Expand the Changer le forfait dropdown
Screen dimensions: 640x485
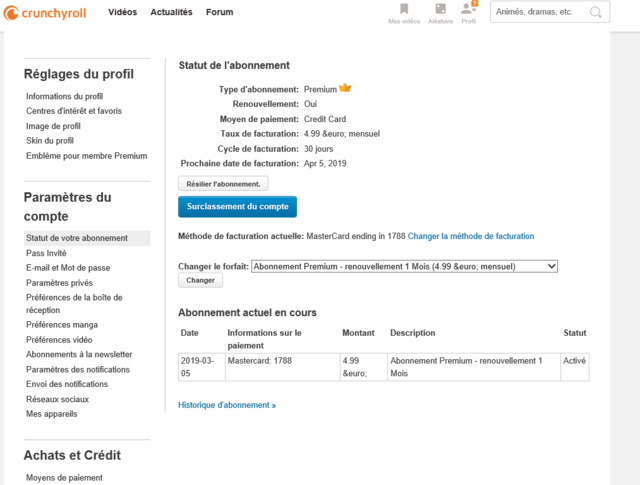(404, 267)
